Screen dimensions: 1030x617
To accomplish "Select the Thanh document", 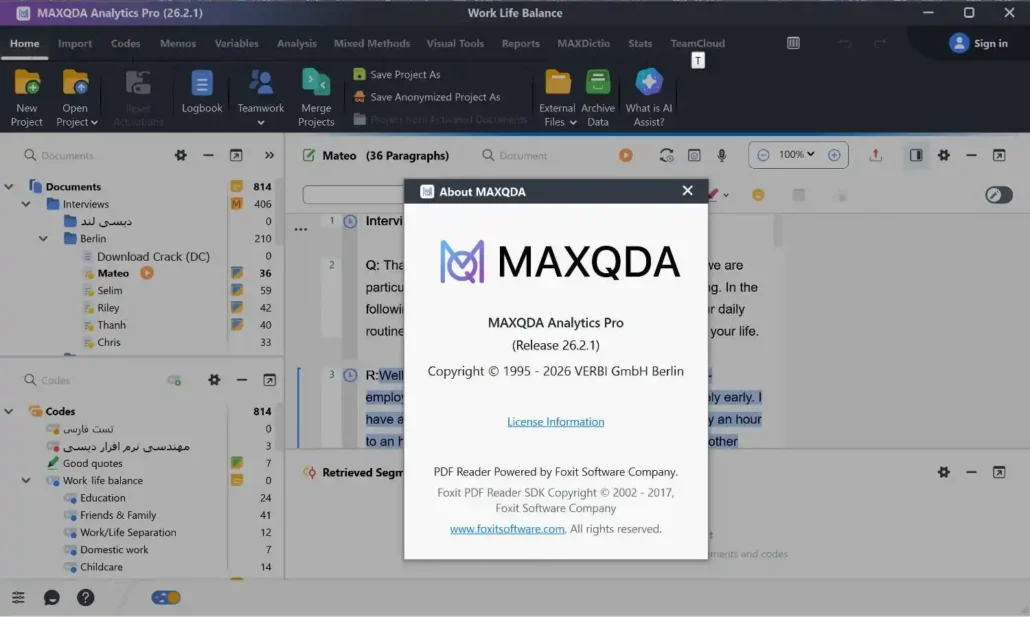I will [x=111, y=325].
